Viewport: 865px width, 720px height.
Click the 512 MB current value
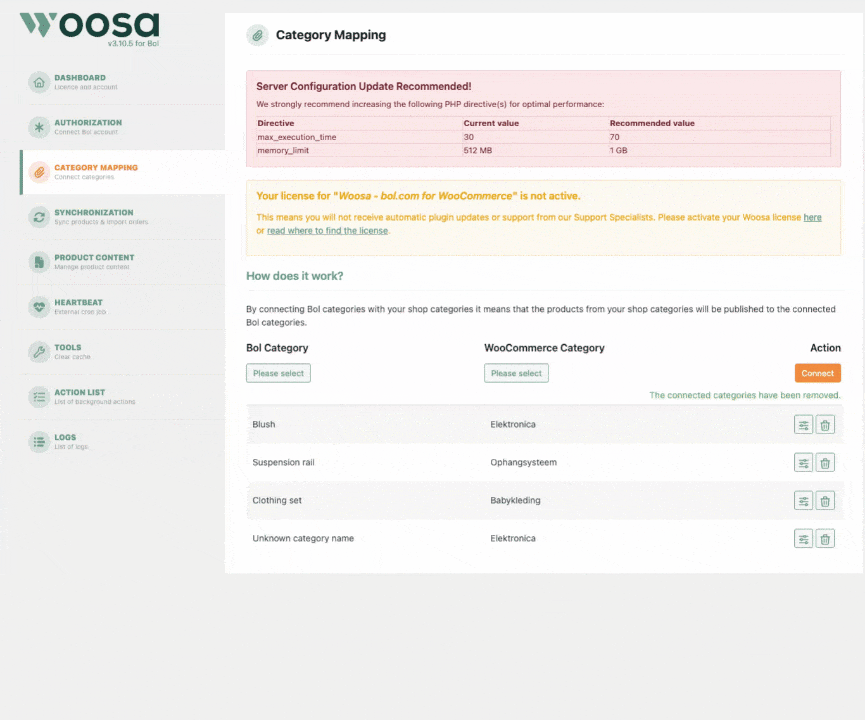pos(478,150)
